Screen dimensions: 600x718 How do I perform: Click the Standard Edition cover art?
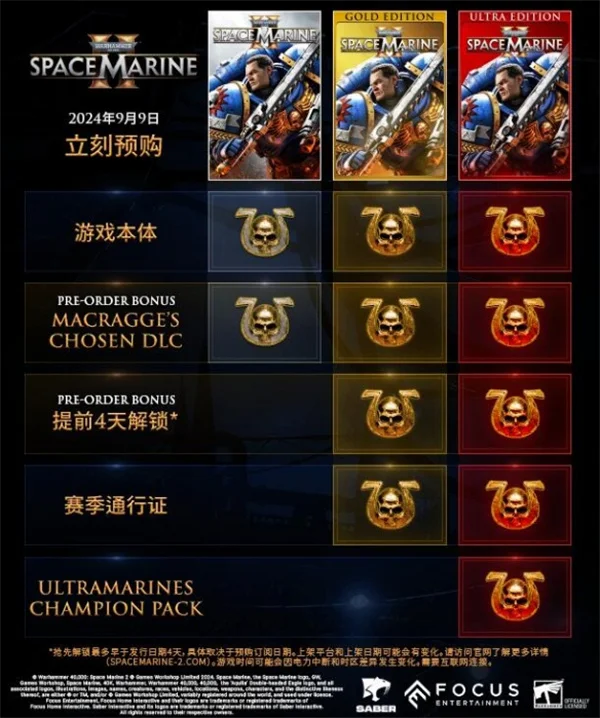click(264, 95)
